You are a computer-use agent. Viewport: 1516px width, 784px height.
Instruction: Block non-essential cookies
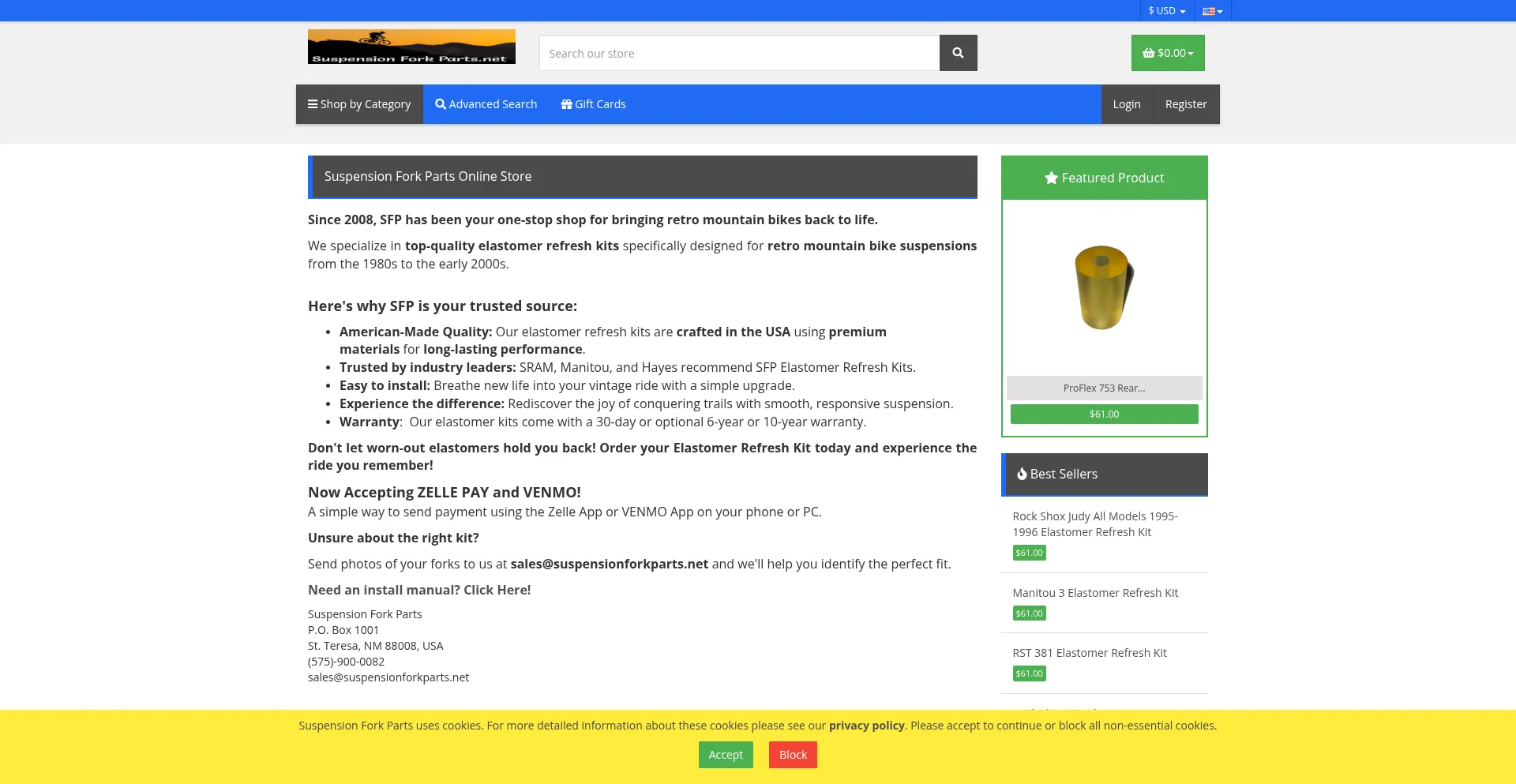tap(793, 755)
